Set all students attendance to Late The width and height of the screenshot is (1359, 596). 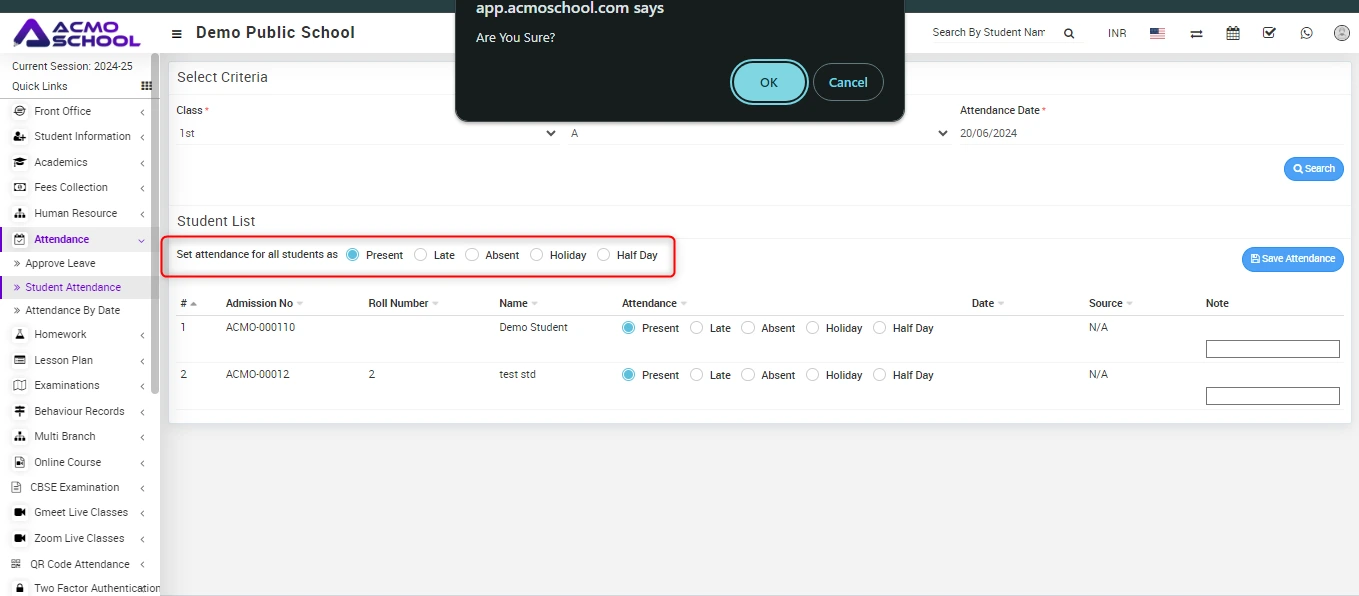pos(420,255)
